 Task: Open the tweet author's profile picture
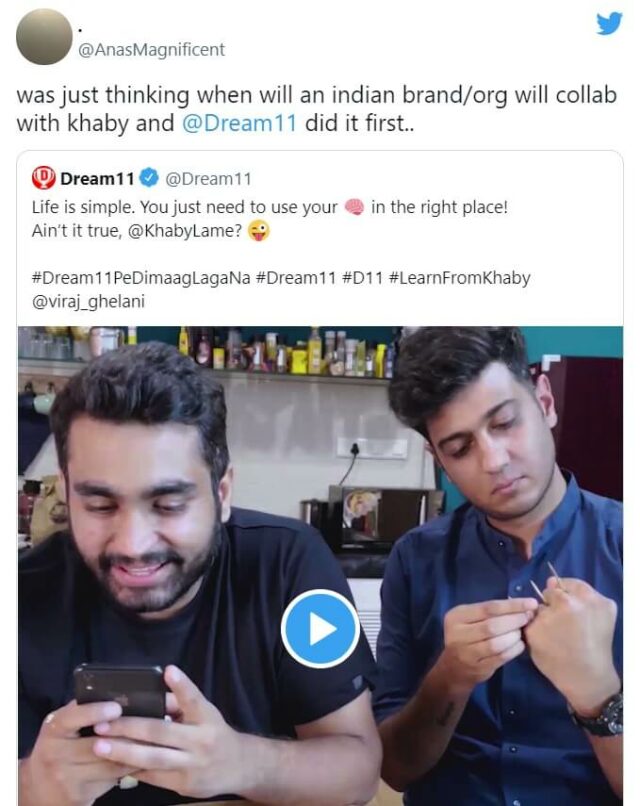[44, 36]
